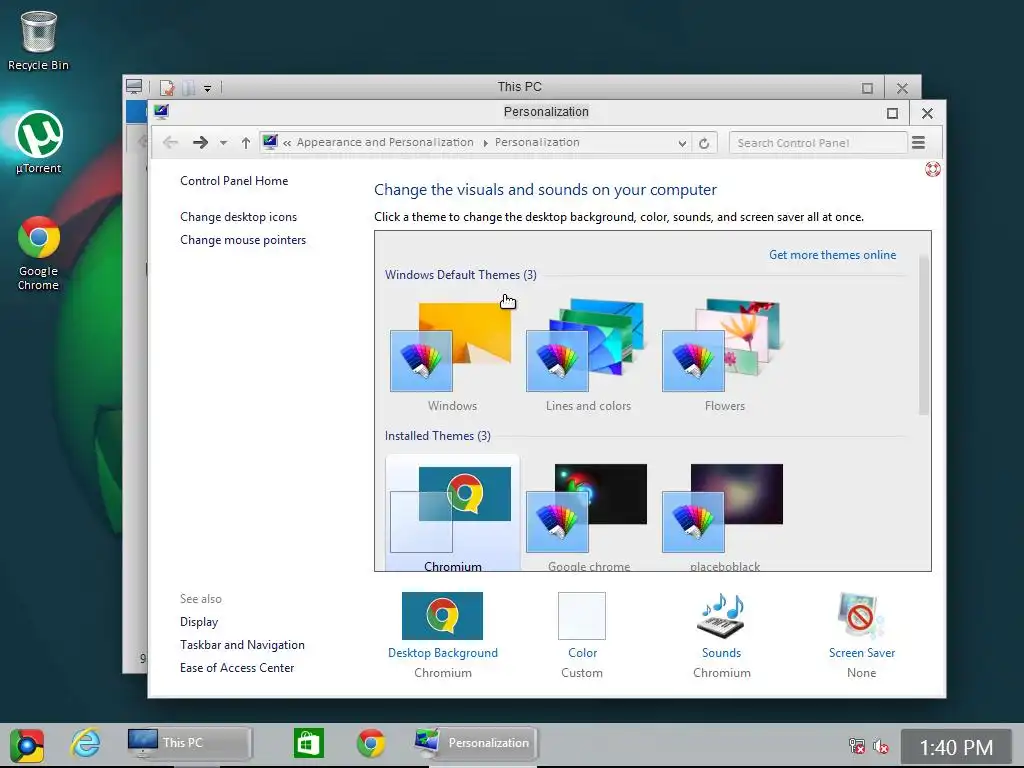Launch µTorrent from the desktop

coord(39,142)
